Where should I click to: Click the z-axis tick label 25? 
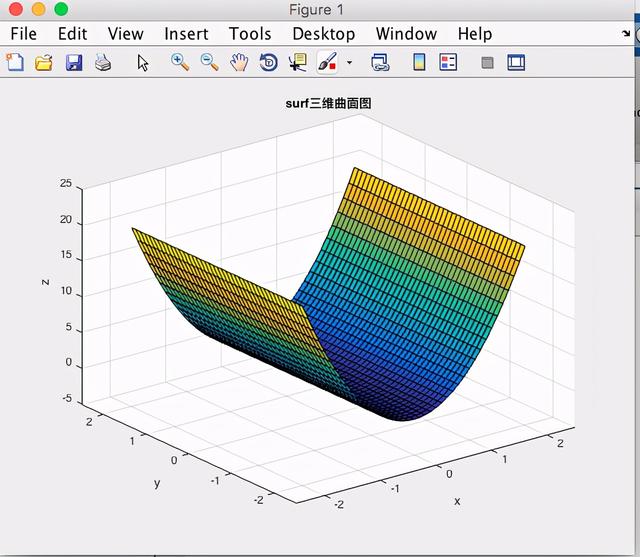tap(65, 183)
